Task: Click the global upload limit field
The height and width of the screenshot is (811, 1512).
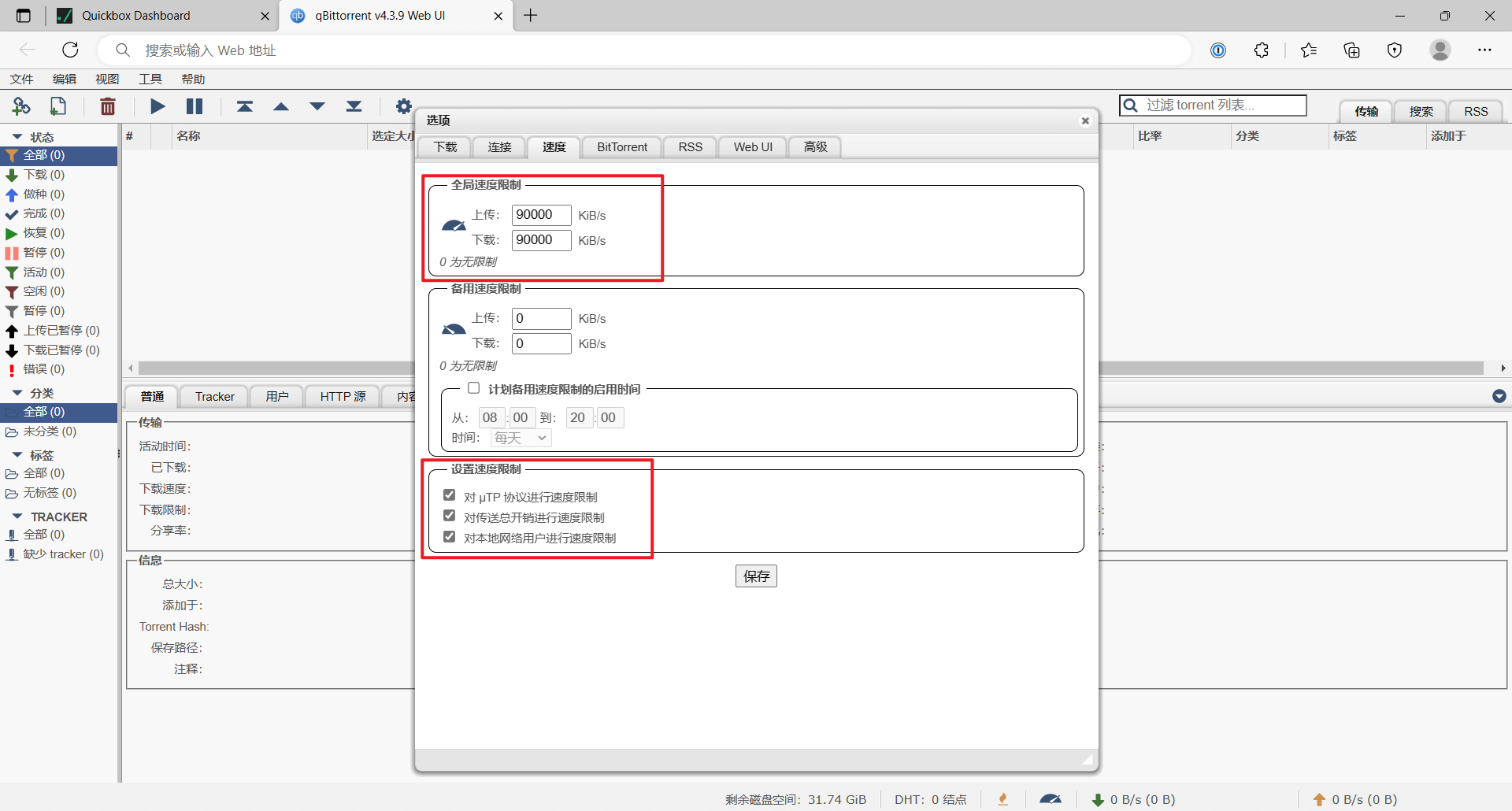Action: pos(541,215)
